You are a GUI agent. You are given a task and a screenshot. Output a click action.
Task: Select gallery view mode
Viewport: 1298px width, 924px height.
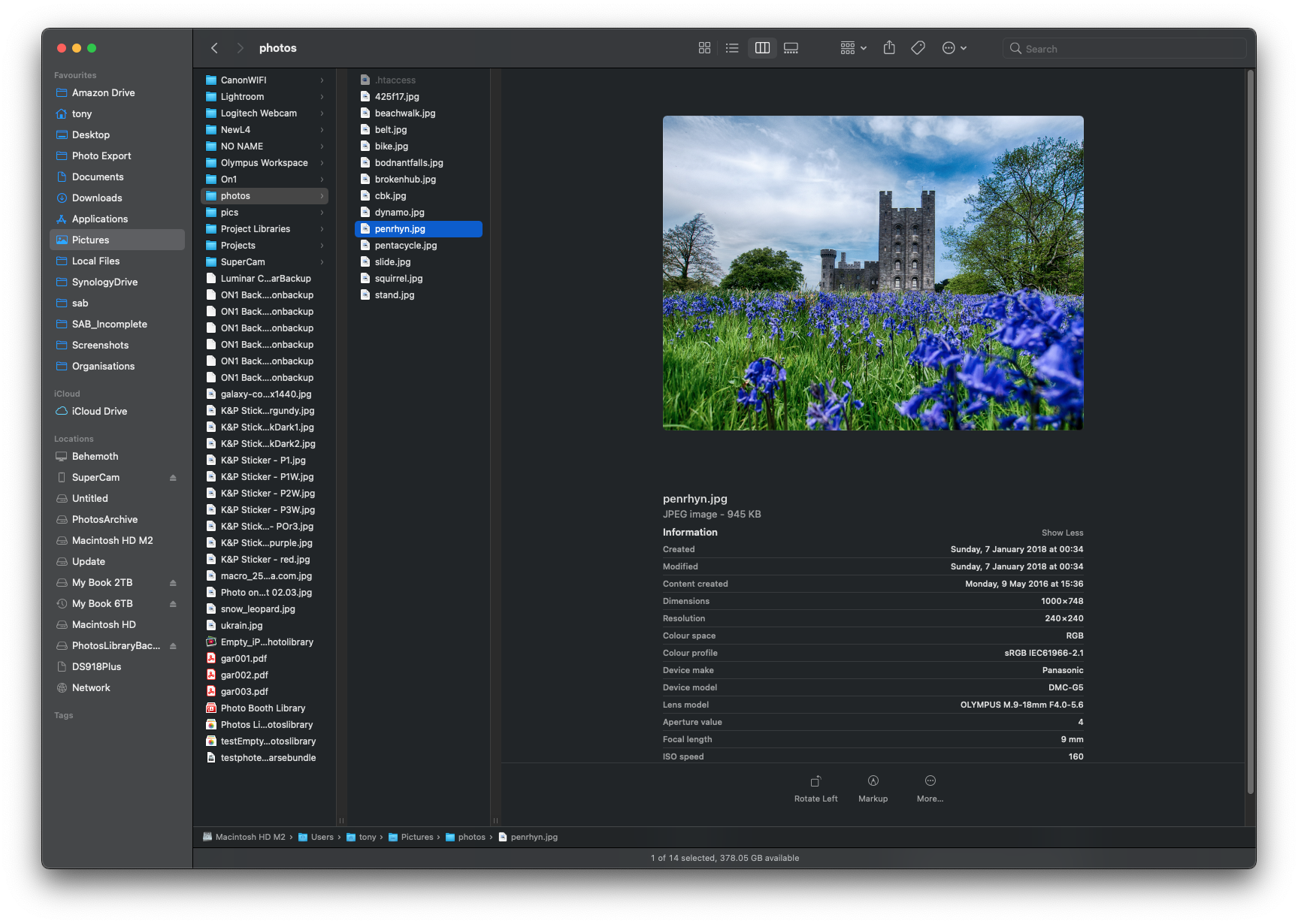(x=791, y=48)
